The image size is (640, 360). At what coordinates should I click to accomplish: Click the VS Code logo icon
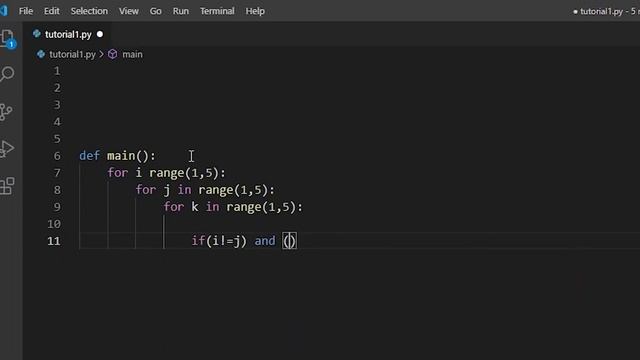pyautogui.click(x=4, y=11)
